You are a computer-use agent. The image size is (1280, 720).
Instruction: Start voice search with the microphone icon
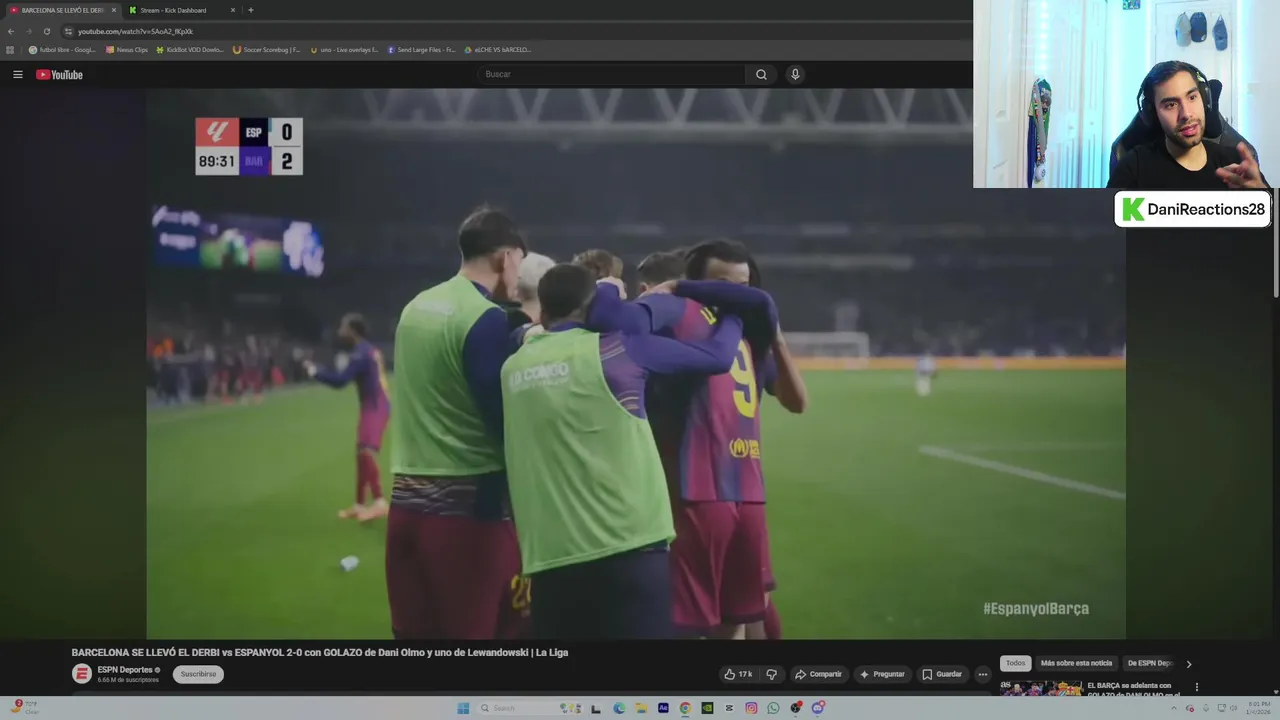click(x=795, y=74)
